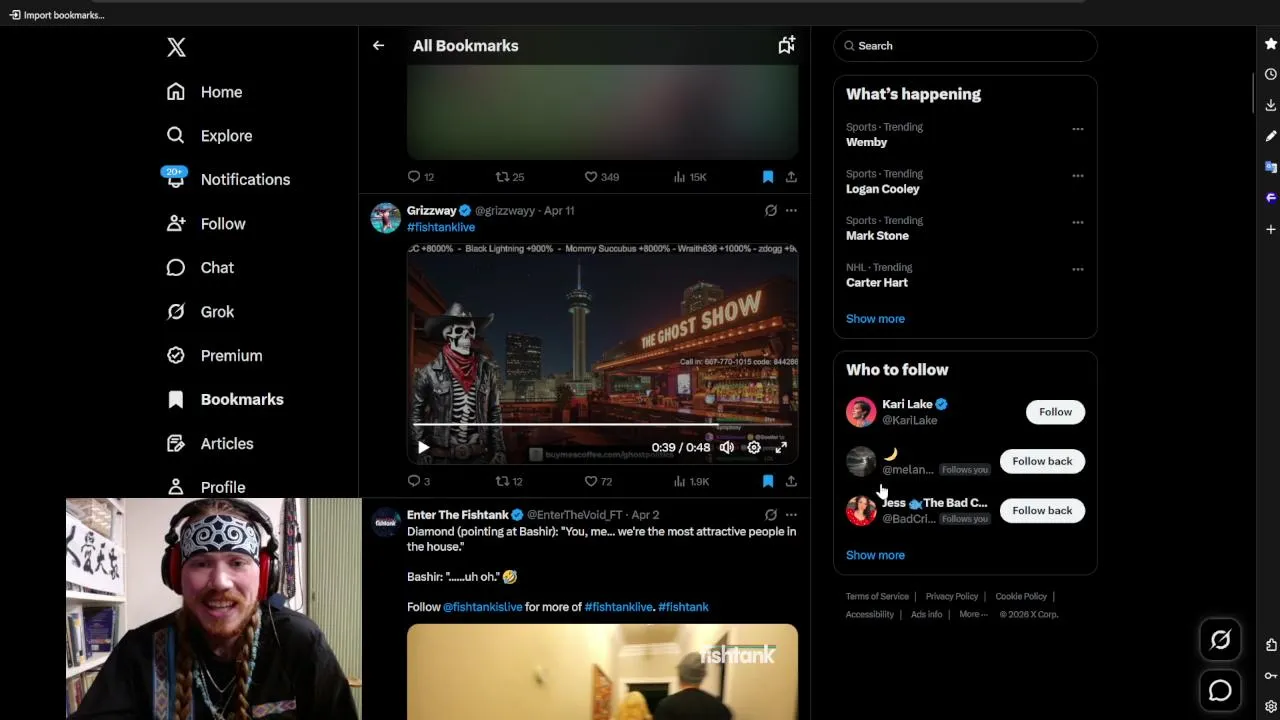Click the X logo icon

click(x=176, y=47)
